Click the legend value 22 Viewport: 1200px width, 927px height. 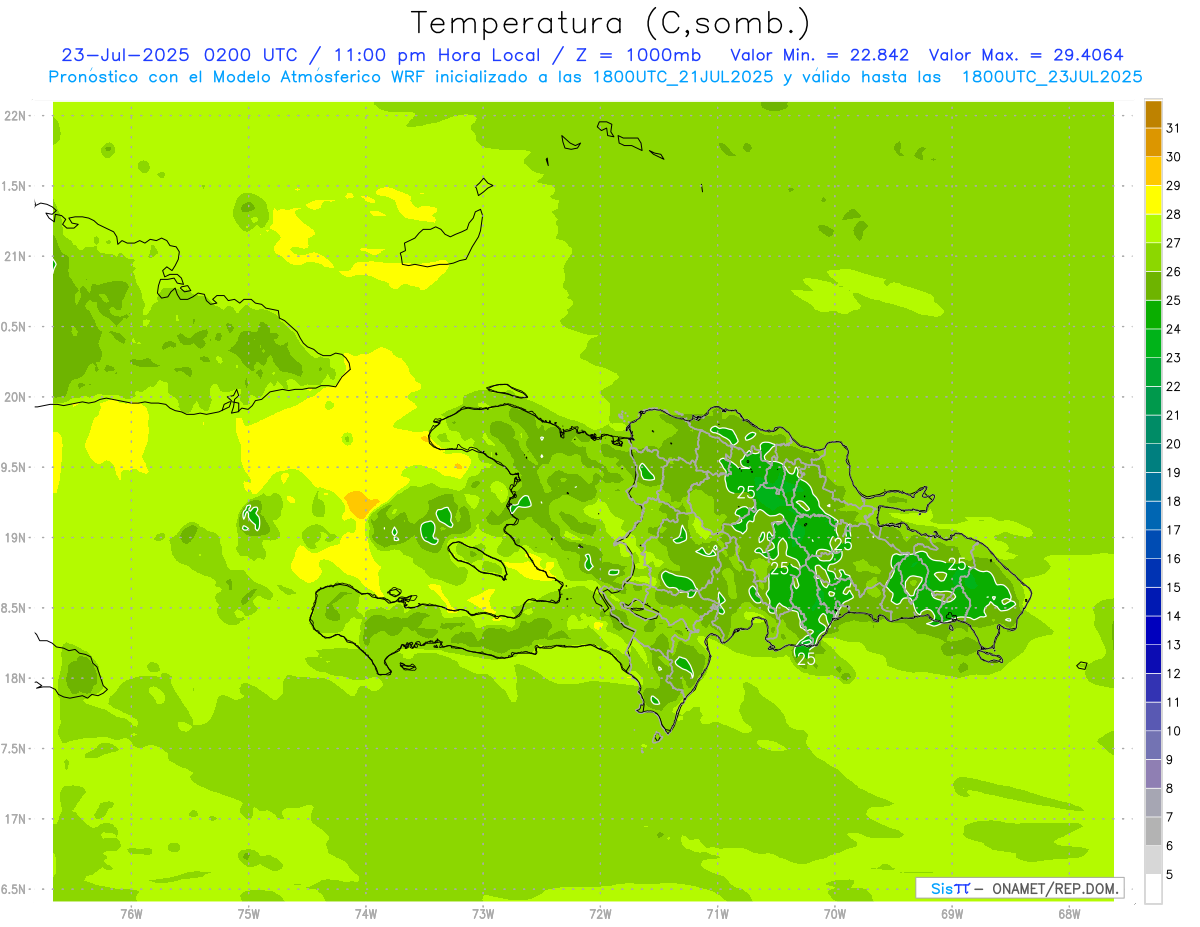point(1174,387)
